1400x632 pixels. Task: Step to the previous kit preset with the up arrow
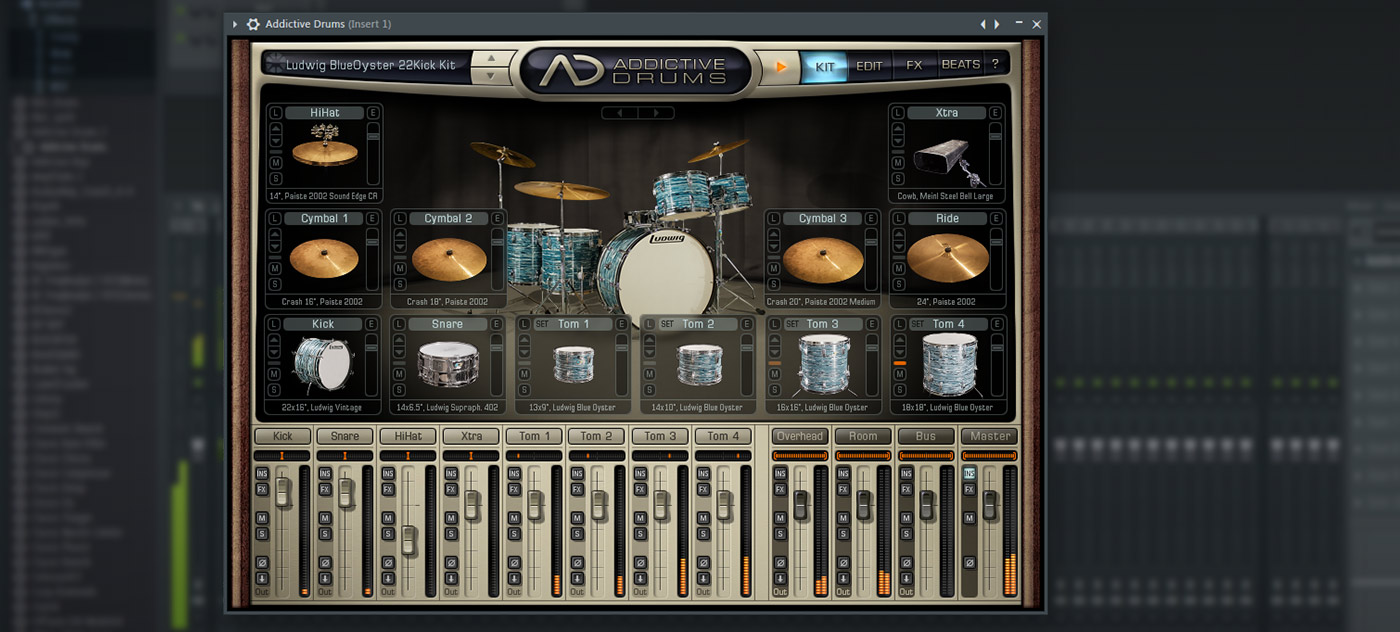click(490, 57)
